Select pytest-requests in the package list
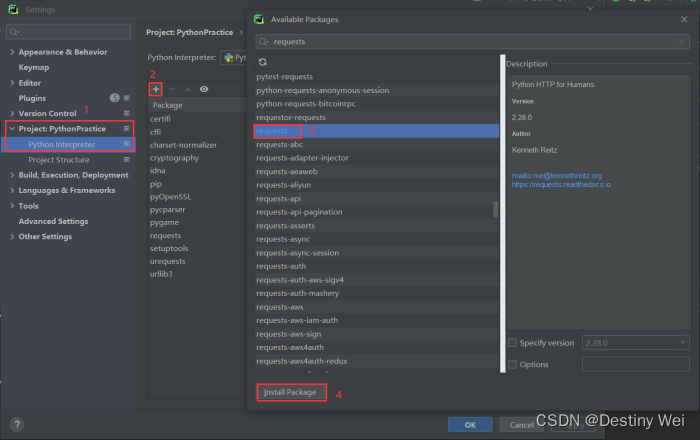This screenshot has height=440, width=700. coord(377,77)
